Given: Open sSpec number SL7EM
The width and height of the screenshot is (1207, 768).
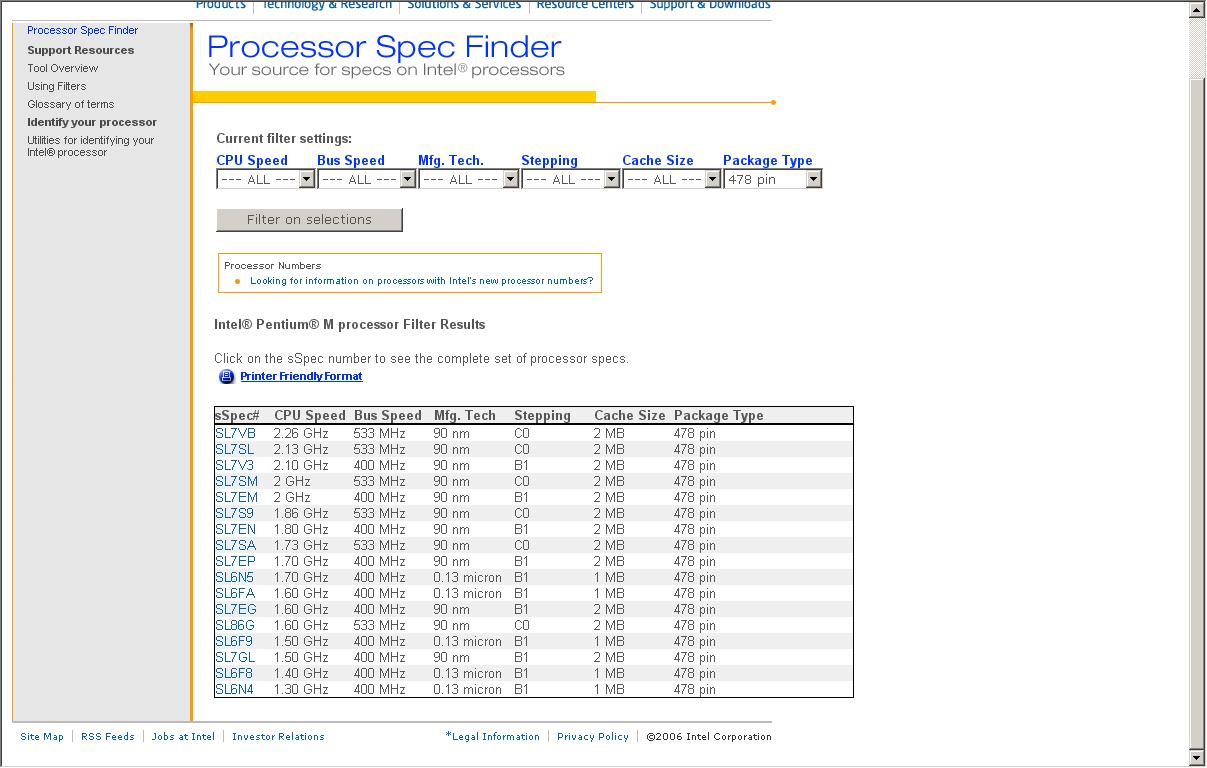Looking at the screenshot, I should pos(237,498).
